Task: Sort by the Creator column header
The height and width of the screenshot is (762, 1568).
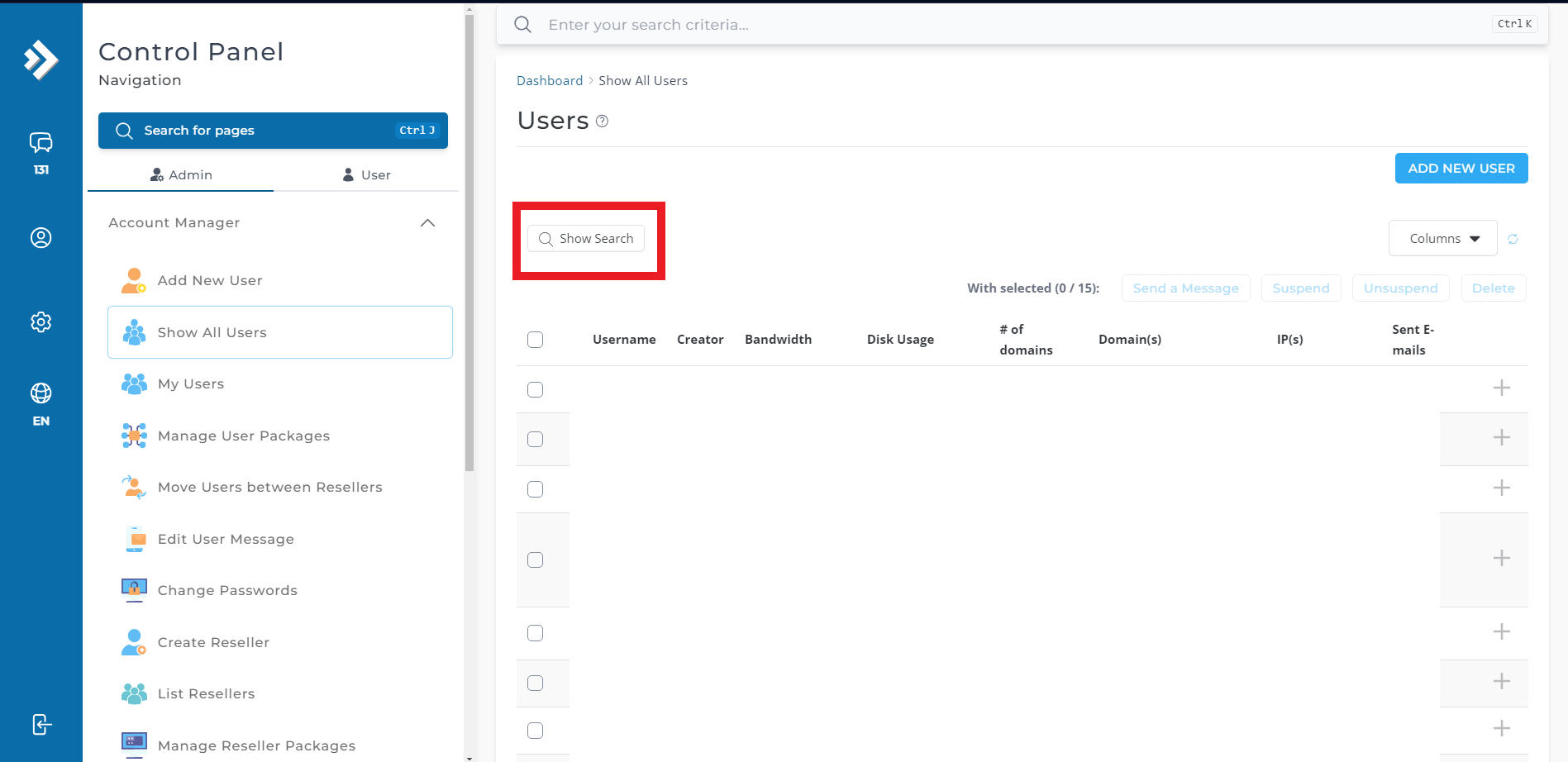Action: (x=700, y=340)
